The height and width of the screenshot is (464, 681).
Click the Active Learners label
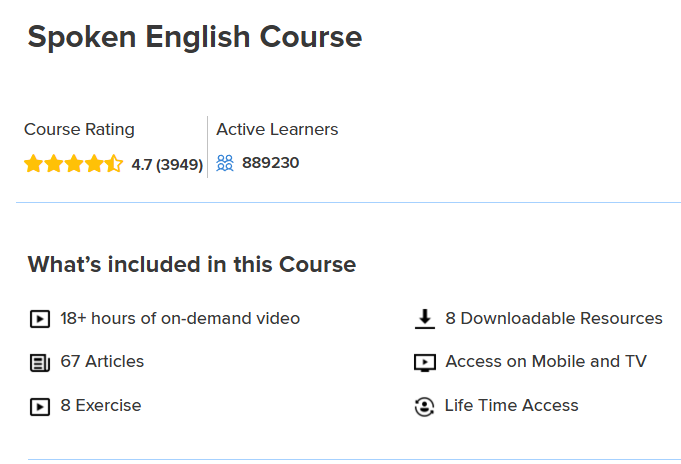[x=277, y=130]
